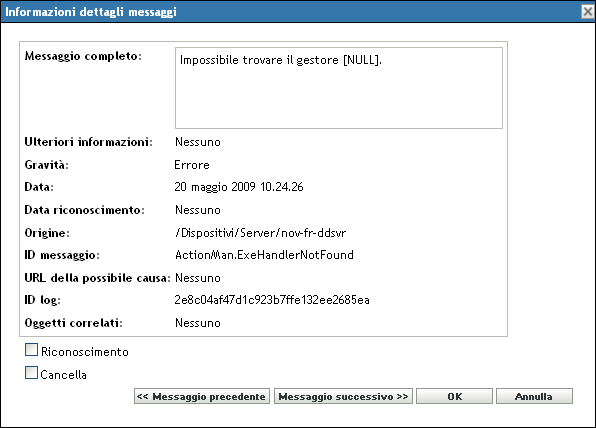Click the Errore severity value
The width and height of the screenshot is (596, 428).
pyautogui.click(x=192, y=165)
